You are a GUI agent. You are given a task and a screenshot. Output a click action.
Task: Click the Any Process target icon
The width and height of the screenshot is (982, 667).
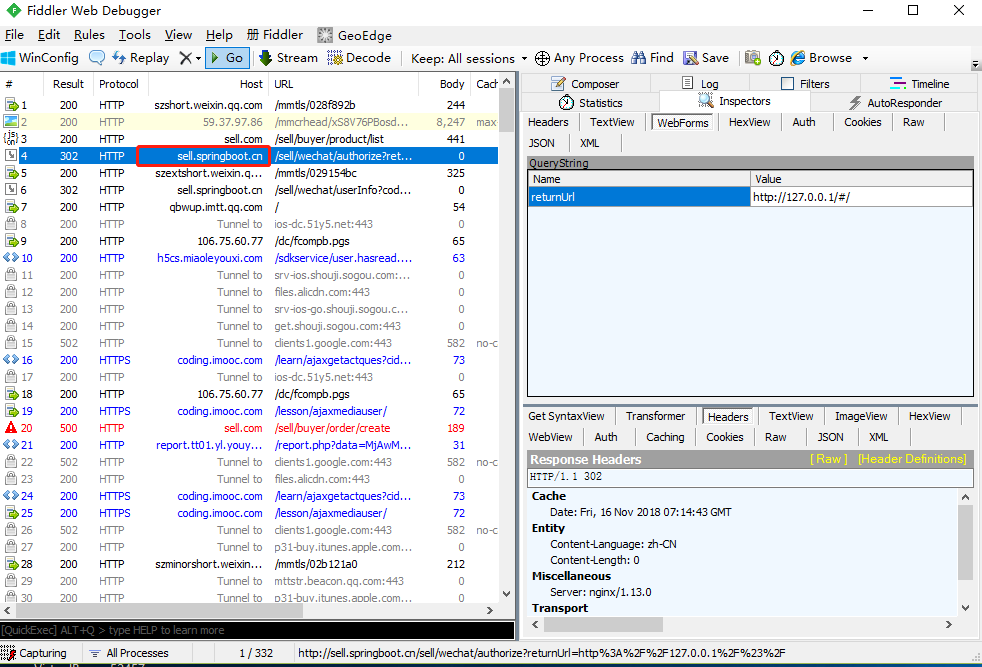(542, 58)
